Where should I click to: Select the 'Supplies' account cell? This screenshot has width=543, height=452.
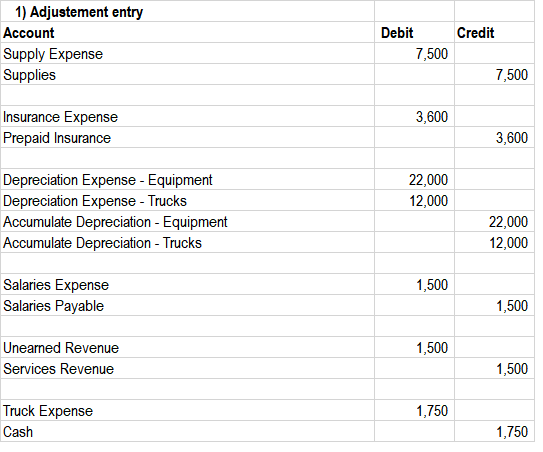188,74
